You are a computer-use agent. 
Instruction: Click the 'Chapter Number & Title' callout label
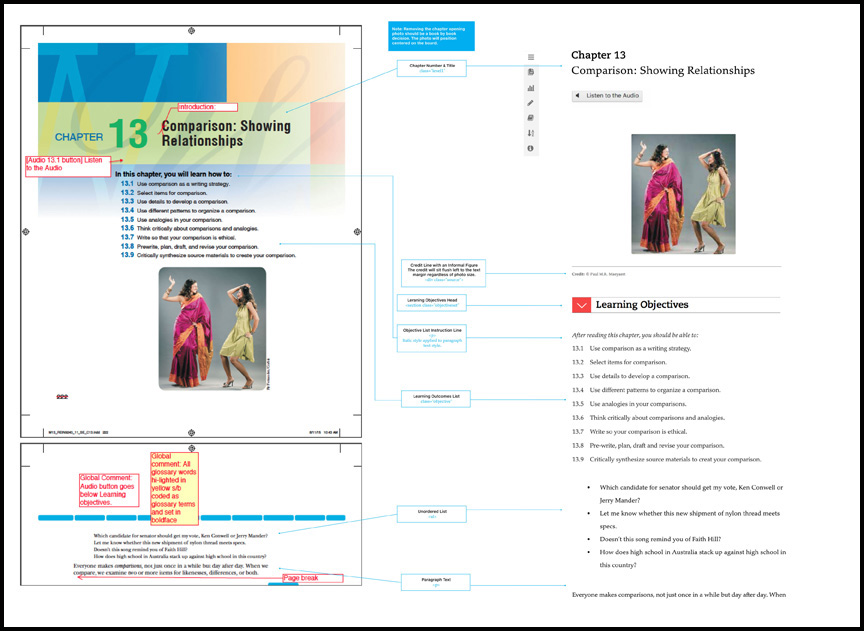click(431, 68)
